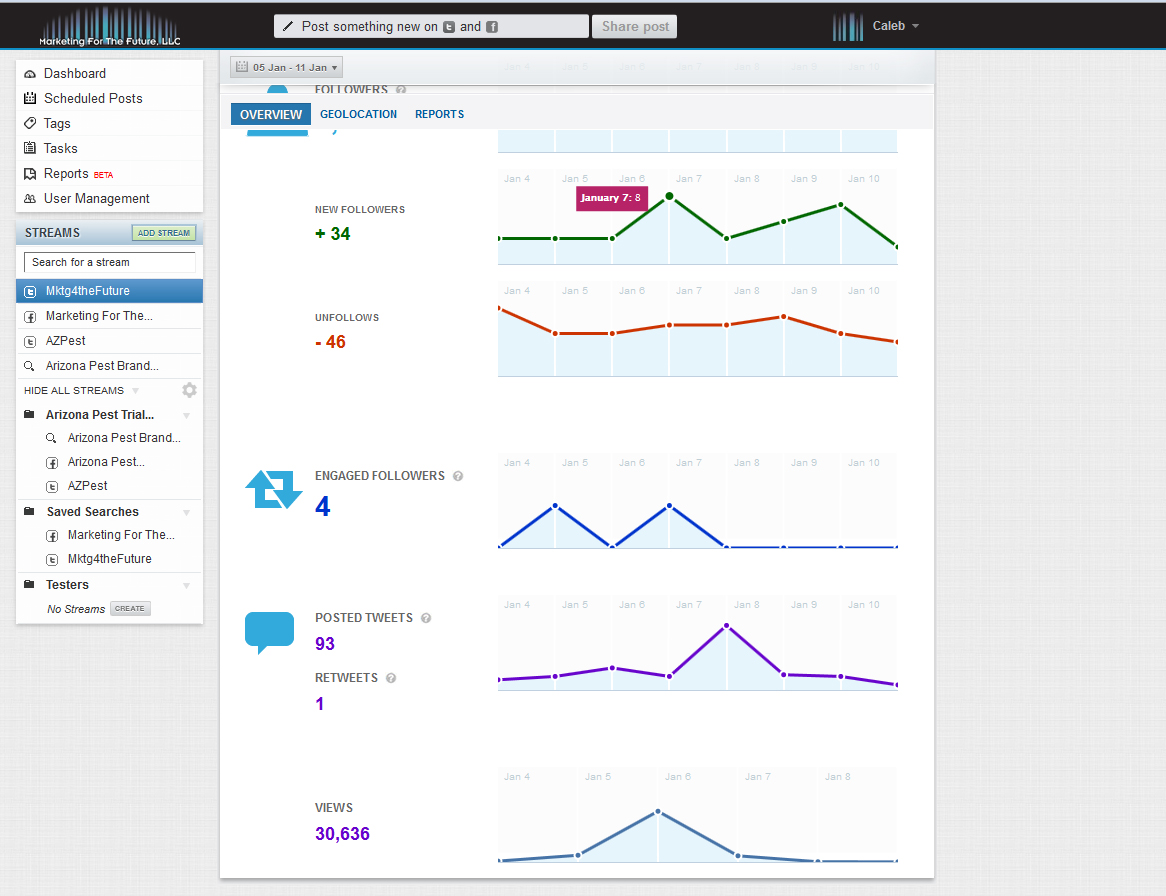Click the Posted Tweets help icon
The width and height of the screenshot is (1166, 896).
click(x=426, y=618)
